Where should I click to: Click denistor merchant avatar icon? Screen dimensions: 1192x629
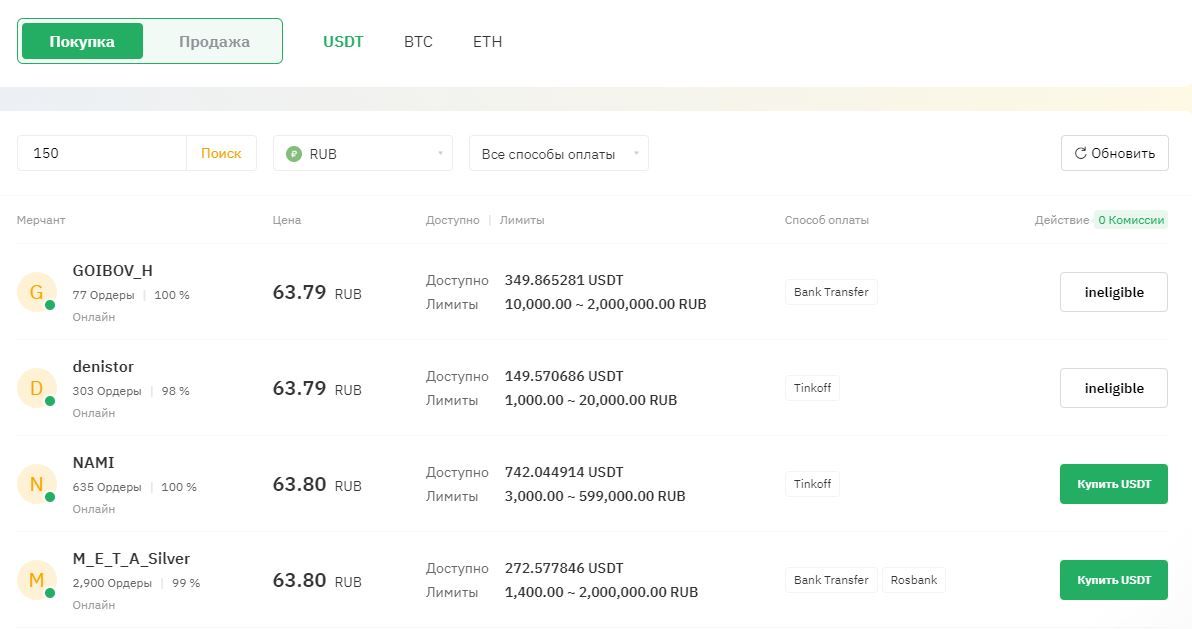[x=36, y=388]
